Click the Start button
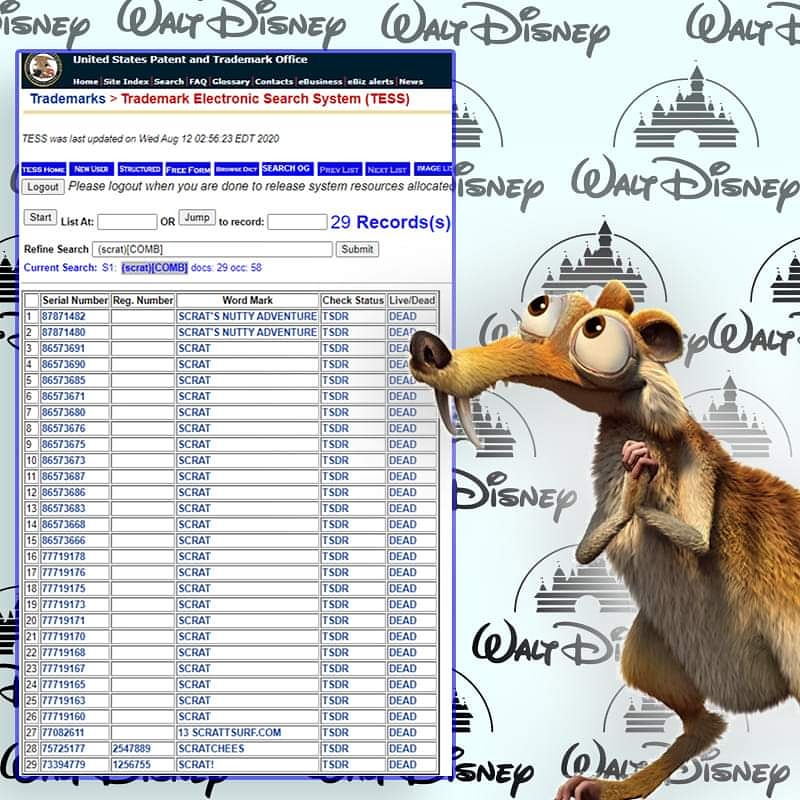 pos(40,218)
